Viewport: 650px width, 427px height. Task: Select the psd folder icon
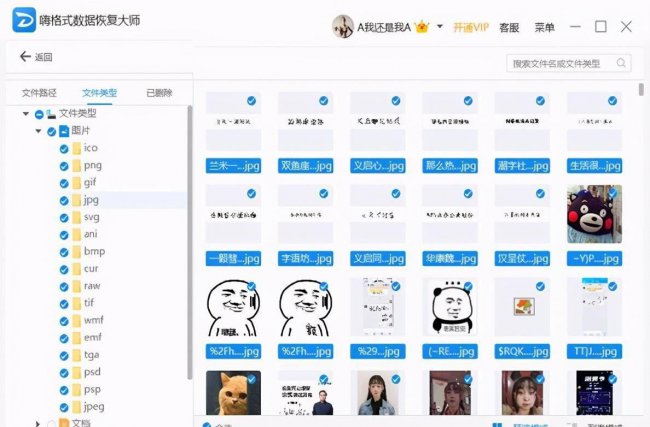[x=77, y=372]
